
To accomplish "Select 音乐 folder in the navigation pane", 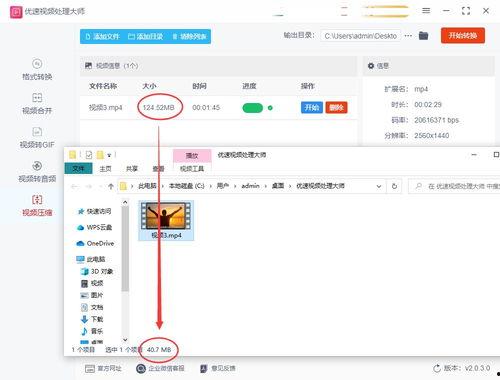I will pos(92,331).
